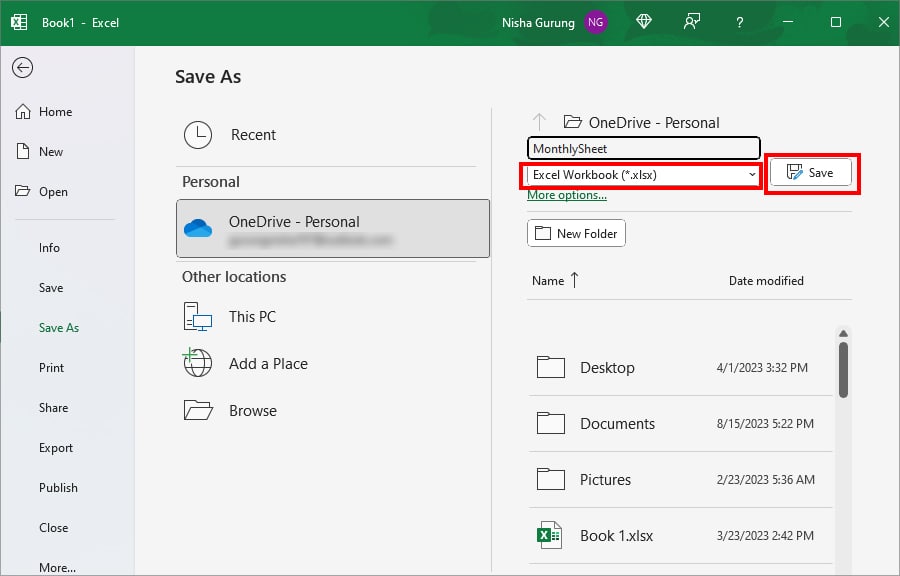Create a New Folder

click(x=576, y=232)
